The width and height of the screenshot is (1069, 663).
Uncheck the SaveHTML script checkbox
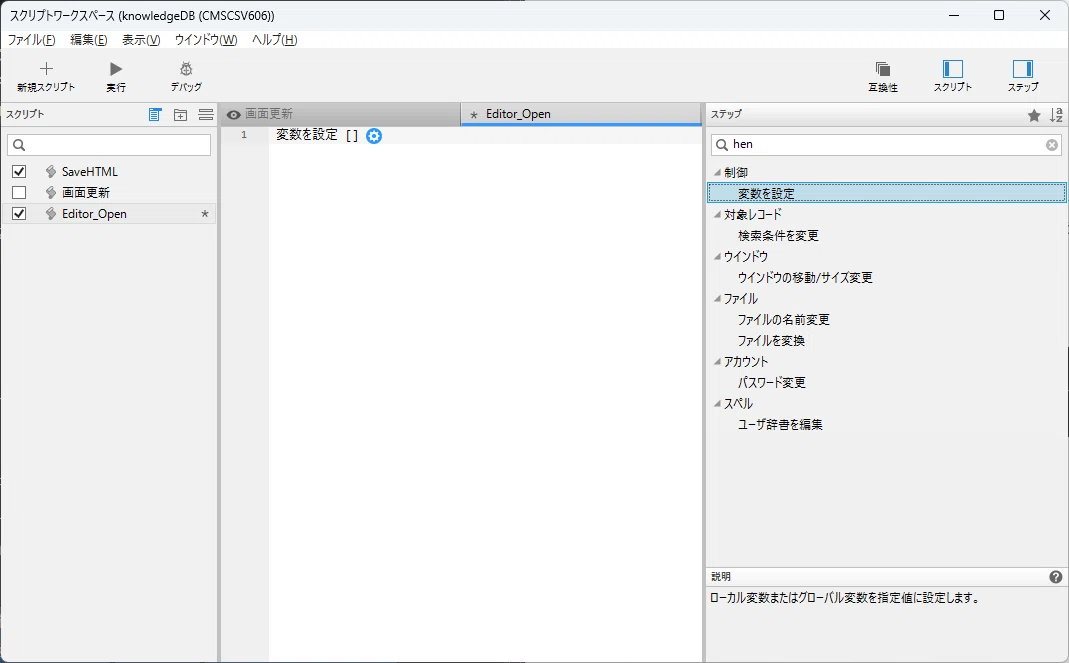[19, 172]
